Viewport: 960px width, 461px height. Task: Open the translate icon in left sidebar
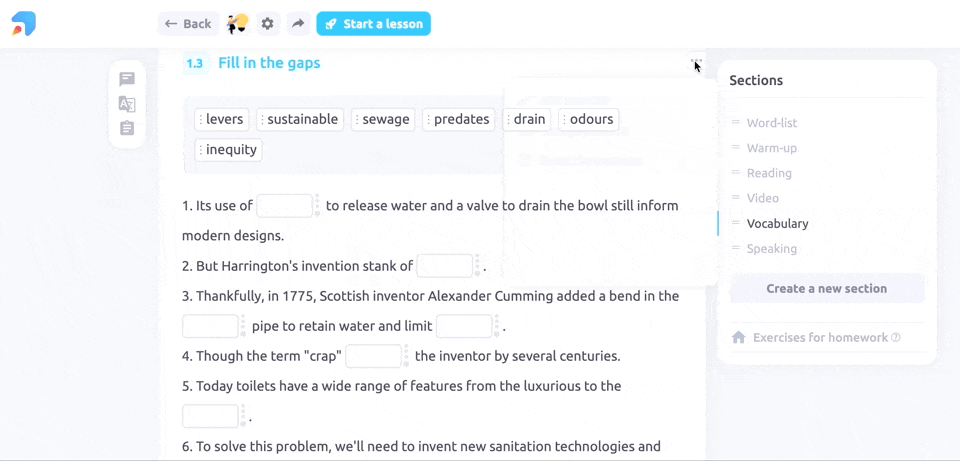tap(127, 104)
